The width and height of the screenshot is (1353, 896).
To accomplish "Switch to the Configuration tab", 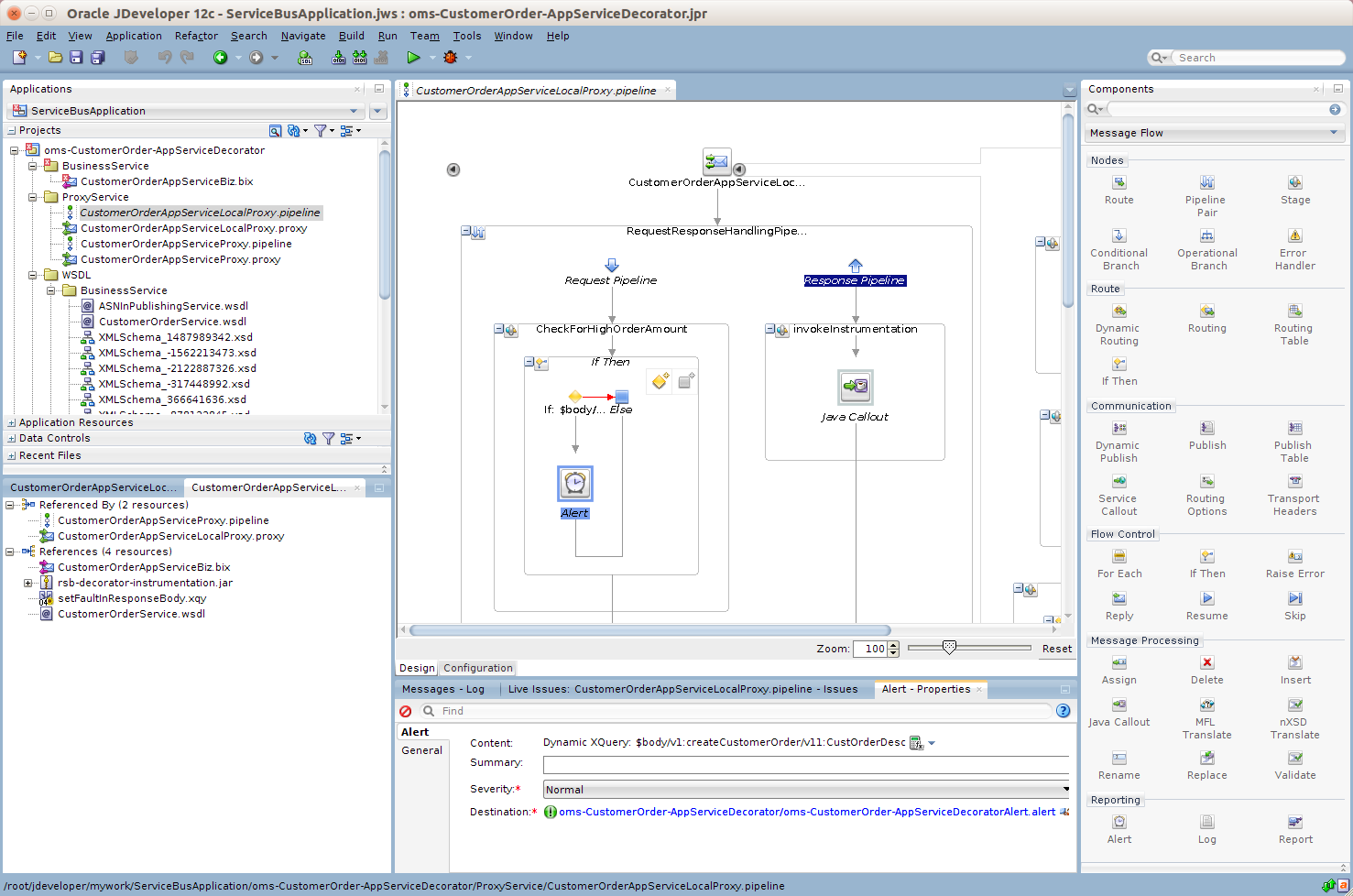I will click(478, 668).
